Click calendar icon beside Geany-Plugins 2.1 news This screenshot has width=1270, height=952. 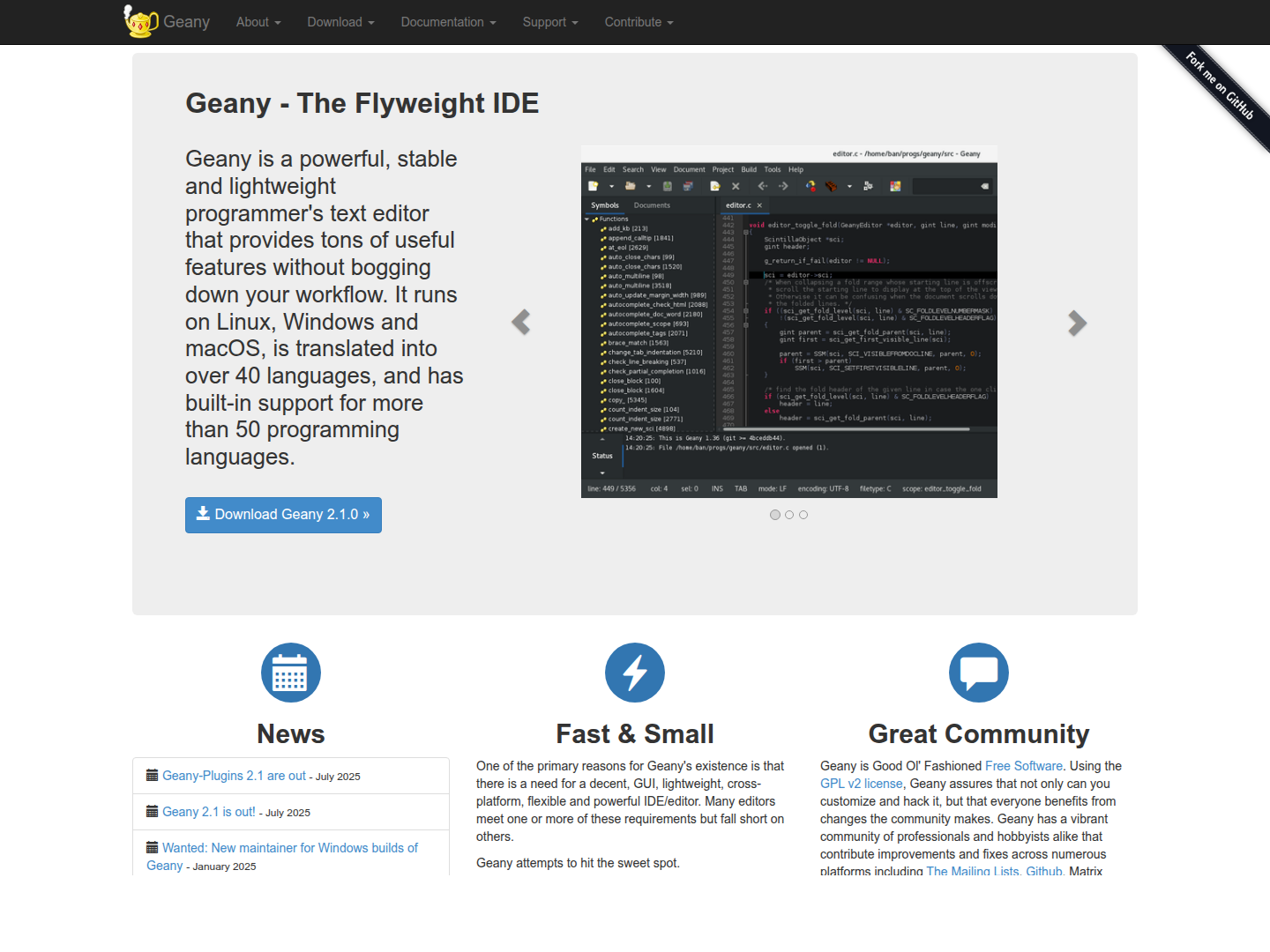click(153, 776)
